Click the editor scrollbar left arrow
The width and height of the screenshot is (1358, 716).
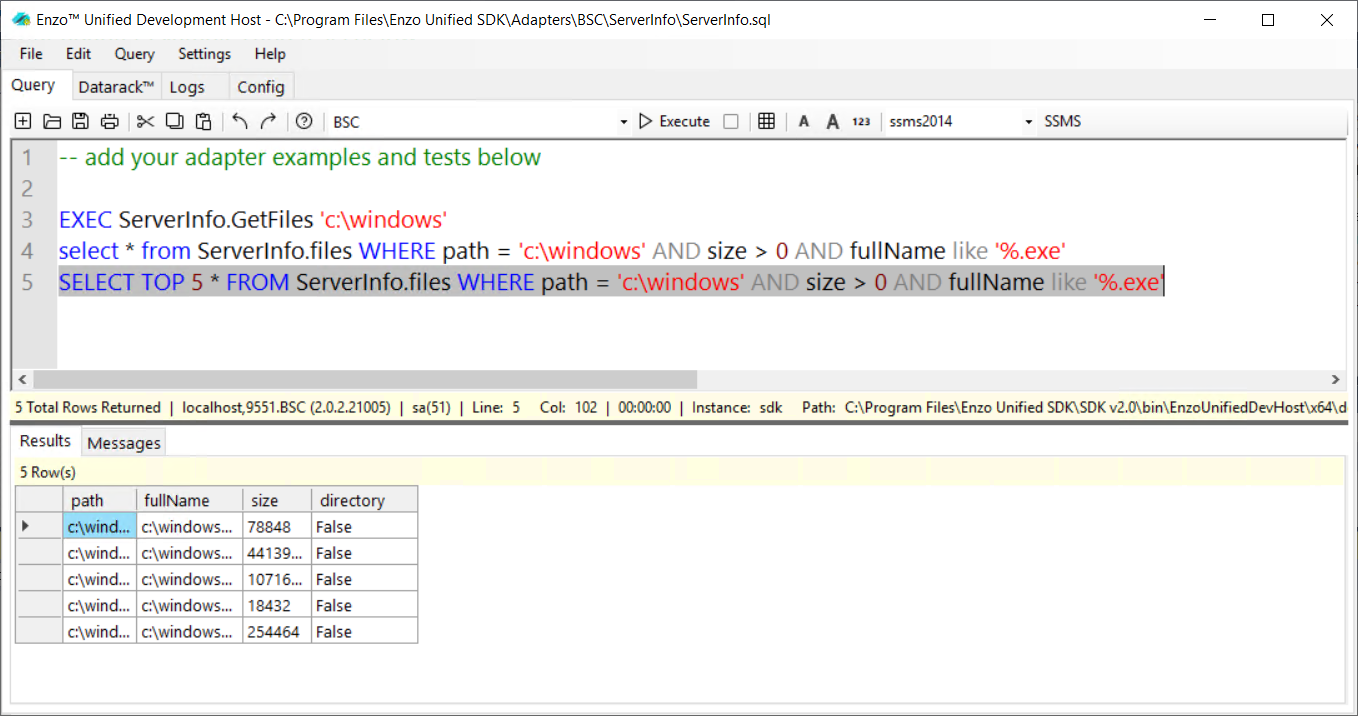[20, 380]
